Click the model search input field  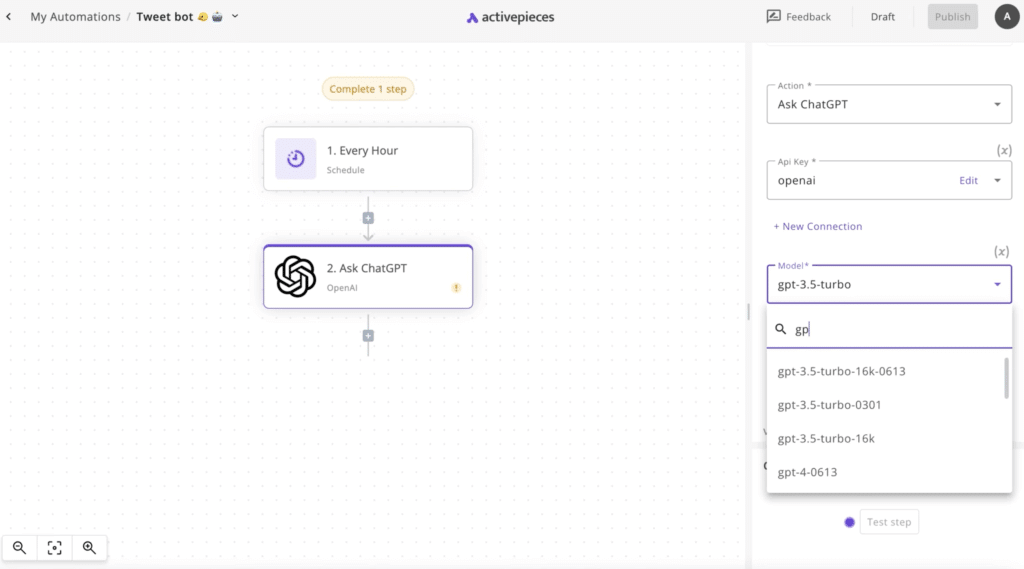[x=895, y=329]
